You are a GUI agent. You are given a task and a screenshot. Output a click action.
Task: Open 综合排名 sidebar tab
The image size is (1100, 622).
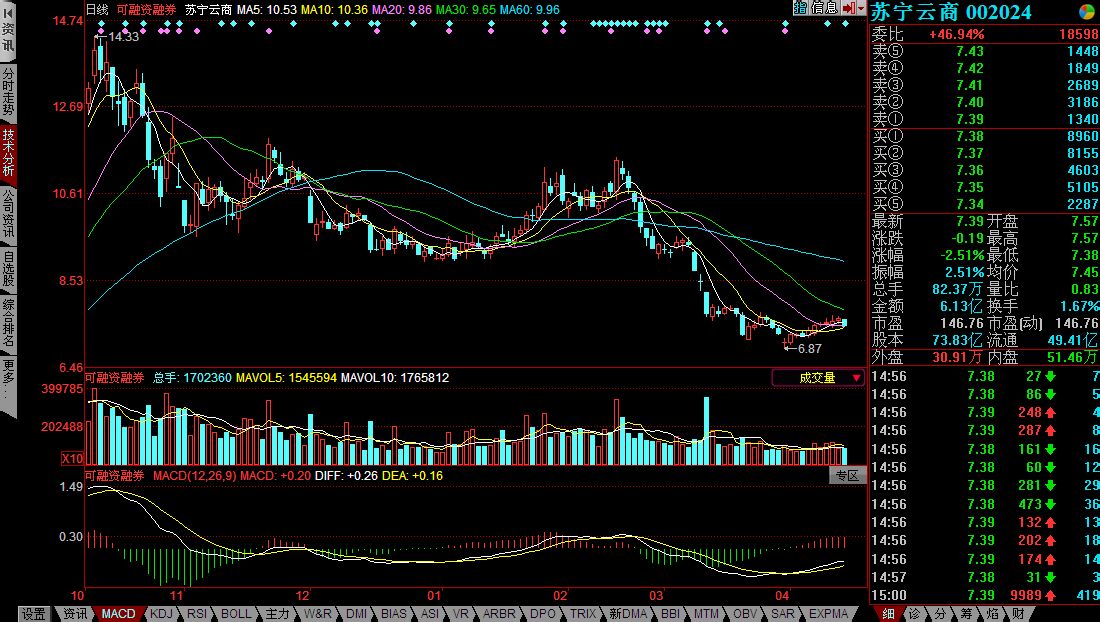8,323
